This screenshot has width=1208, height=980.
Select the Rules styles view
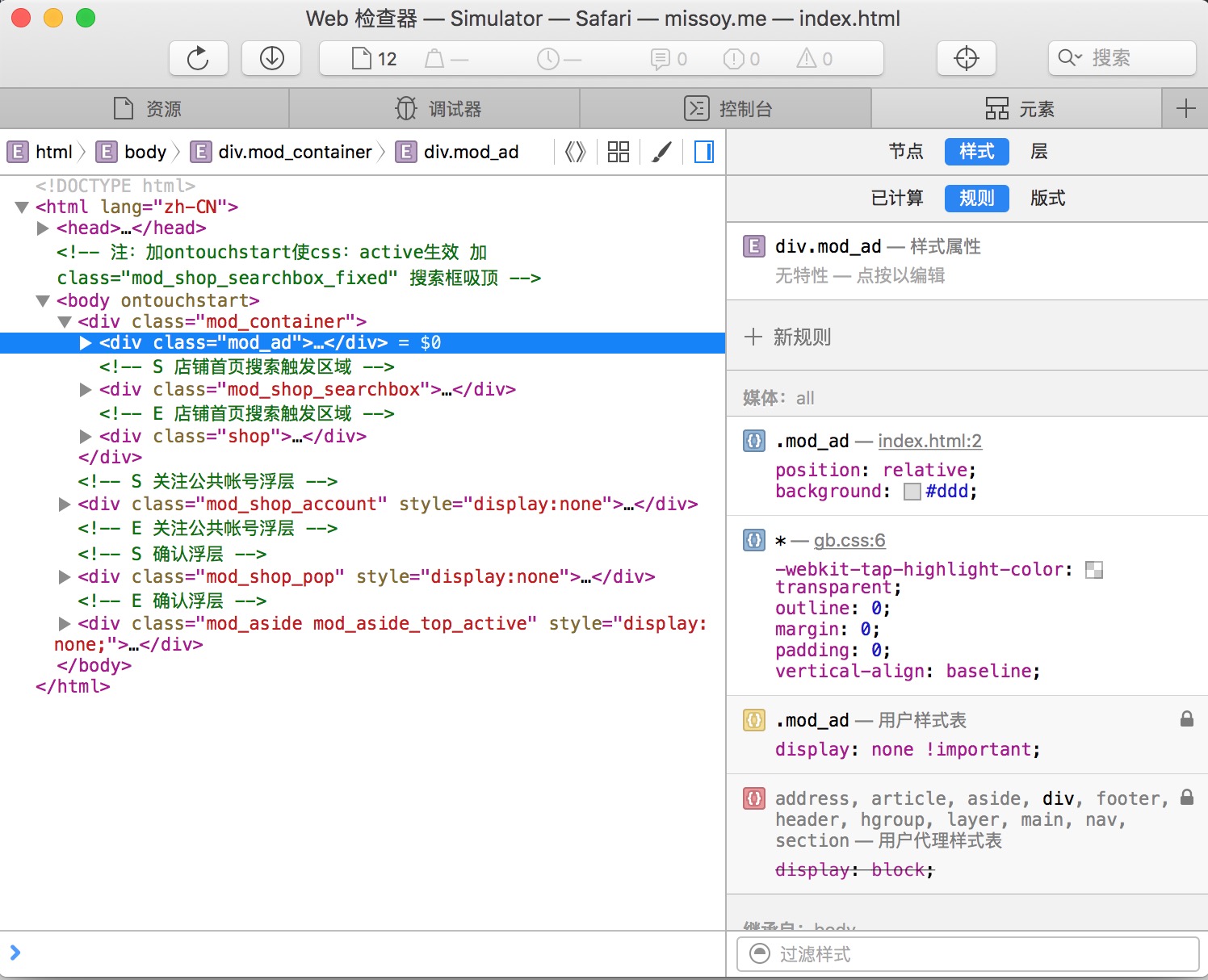point(976,198)
